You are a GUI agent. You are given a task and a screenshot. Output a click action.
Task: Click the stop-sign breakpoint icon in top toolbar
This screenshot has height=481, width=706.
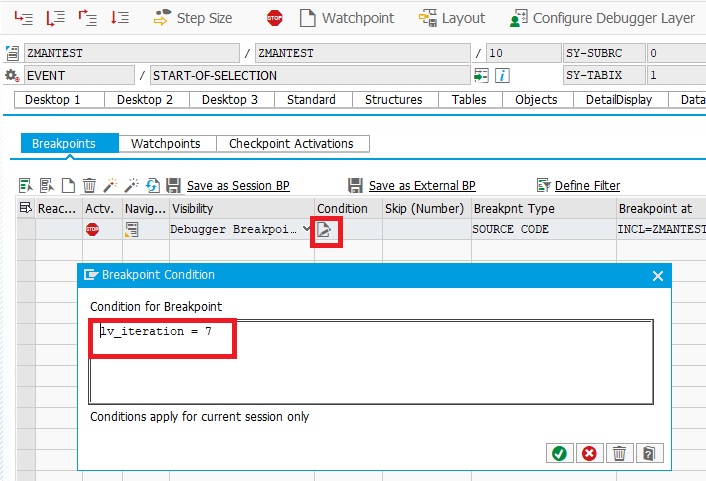point(274,18)
